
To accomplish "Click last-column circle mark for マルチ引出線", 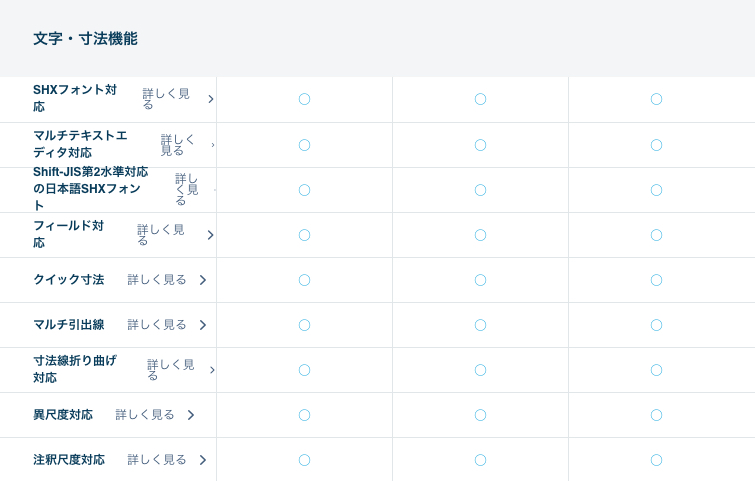I will click(656, 325).
